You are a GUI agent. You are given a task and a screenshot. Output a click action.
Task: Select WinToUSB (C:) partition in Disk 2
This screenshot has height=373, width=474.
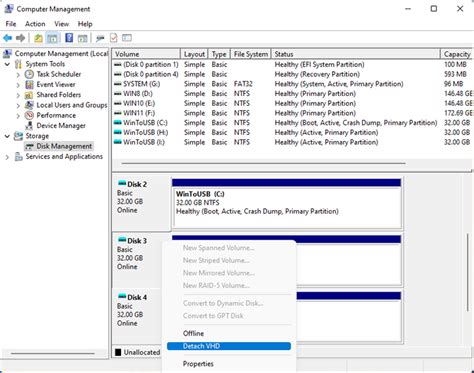click(x=287, y=207)
